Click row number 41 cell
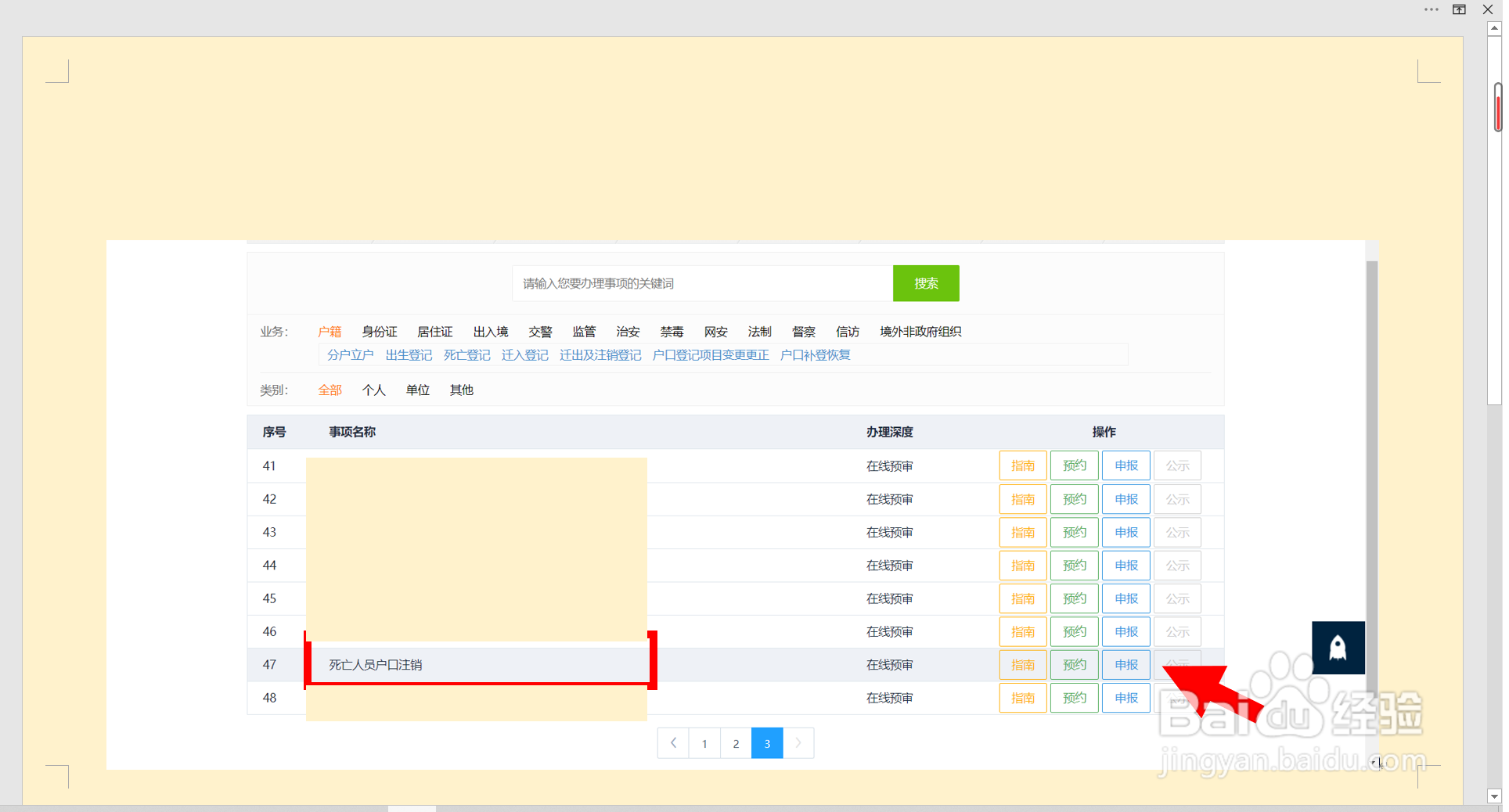The image size is (1509, 812). pos(269,466)
